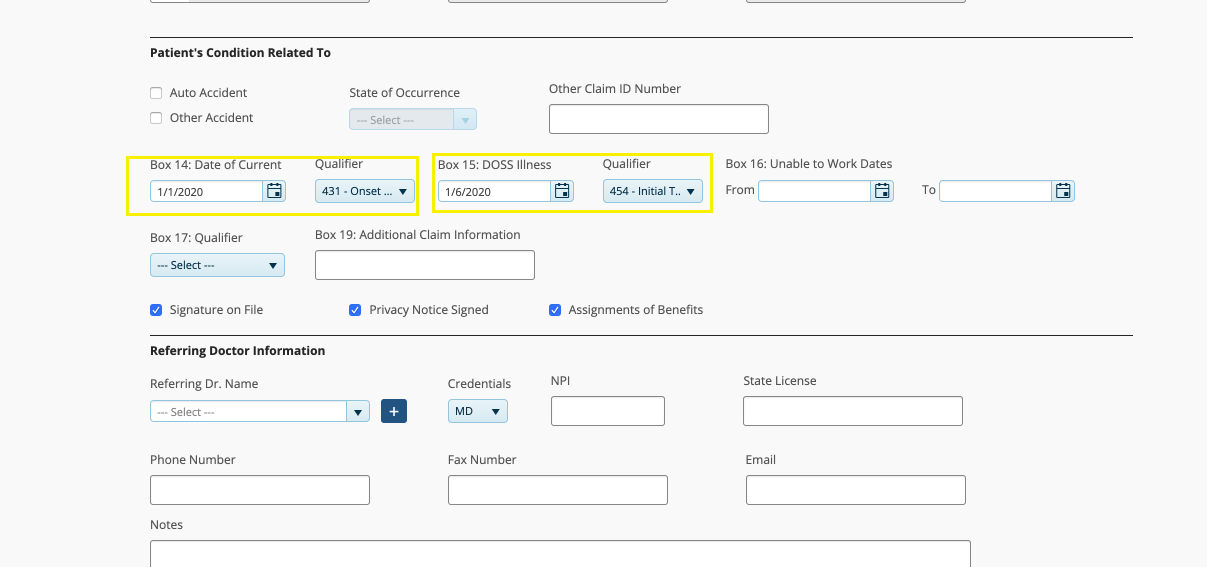Click the Box 15 date field showing 1/6/2020
Viewport: 1207px width, 567px height.
[x=495, y=191]
